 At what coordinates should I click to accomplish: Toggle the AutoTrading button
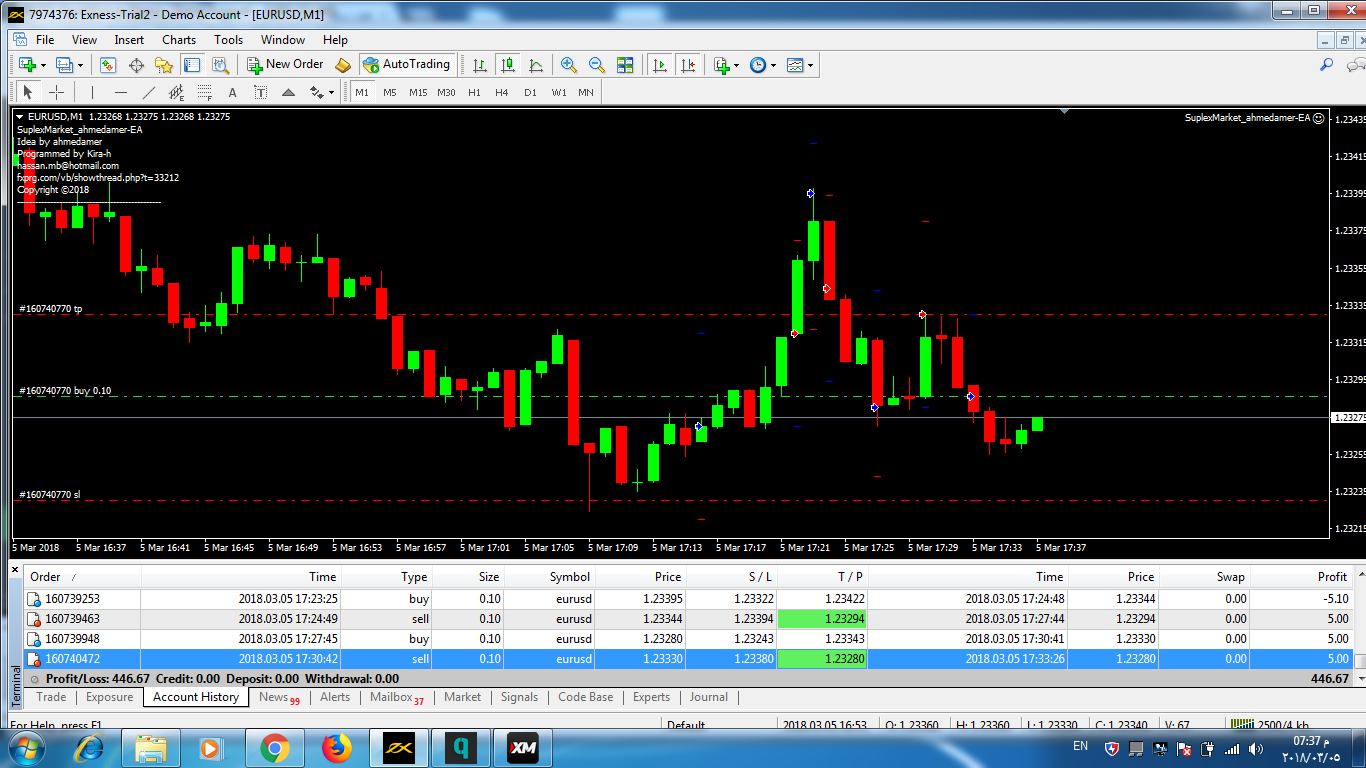tap(407, 64)
